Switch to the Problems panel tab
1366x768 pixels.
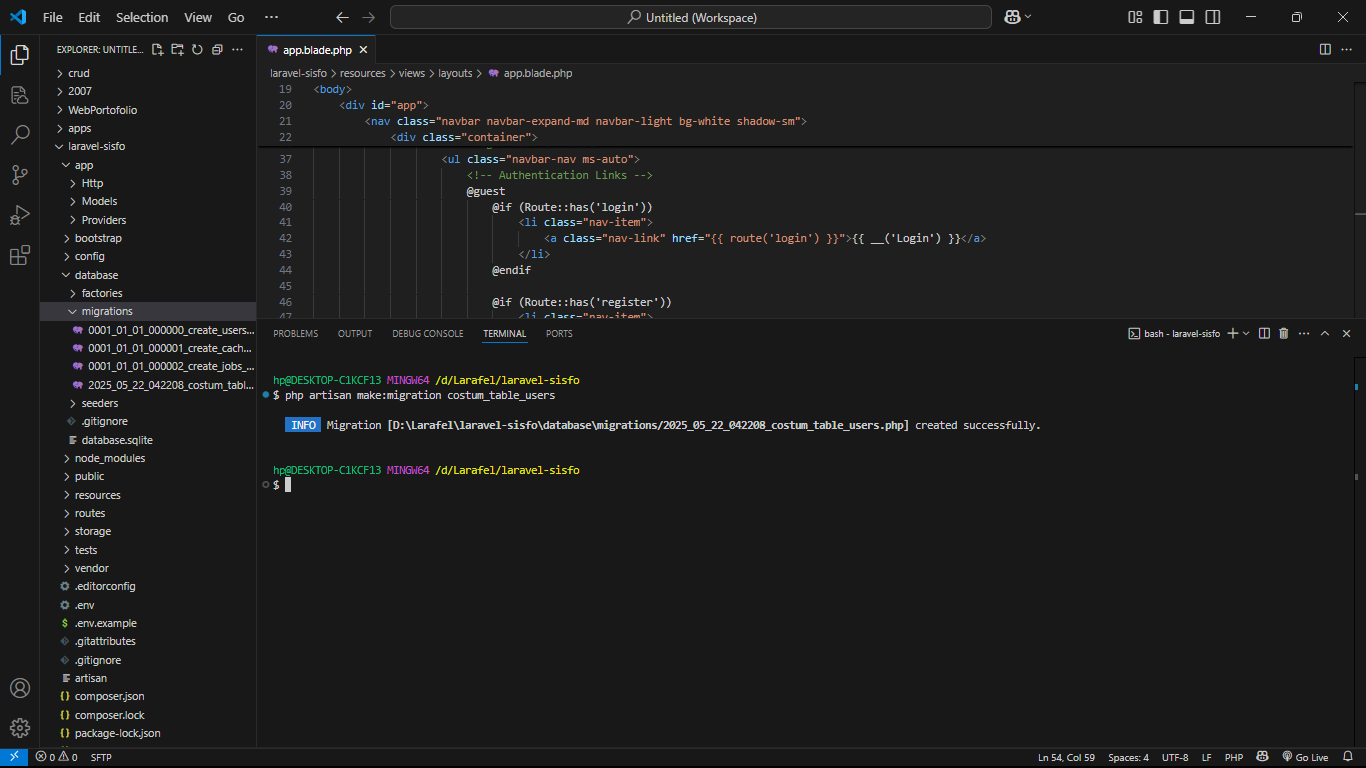(x=295, y=334)
